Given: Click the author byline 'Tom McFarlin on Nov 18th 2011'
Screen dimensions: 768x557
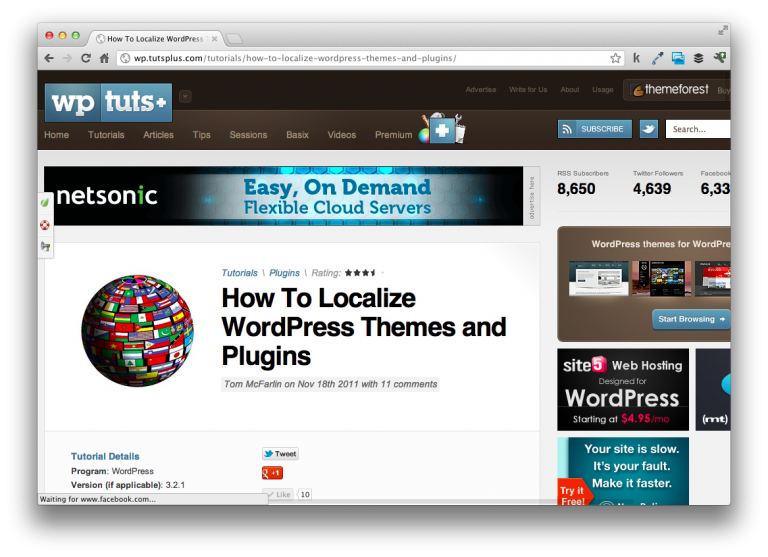Looking at the screenshot, I should pos(291,384).
